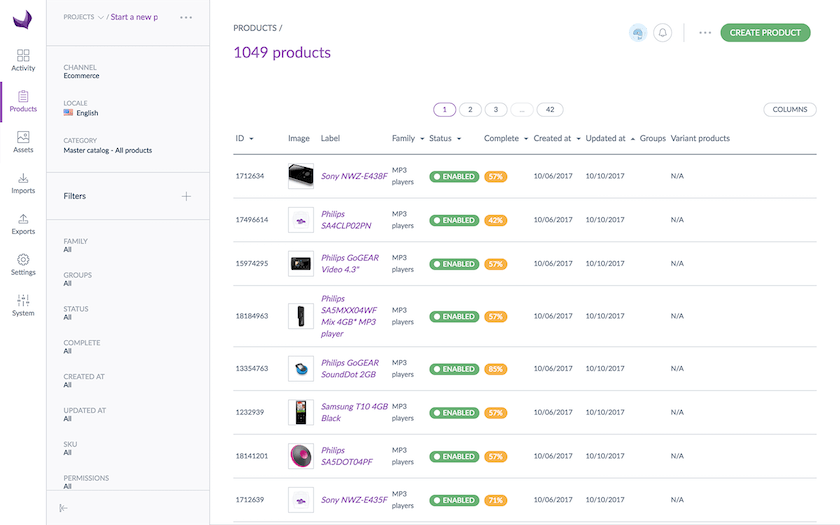Open the user avatar menu

[x=638, y=33]
